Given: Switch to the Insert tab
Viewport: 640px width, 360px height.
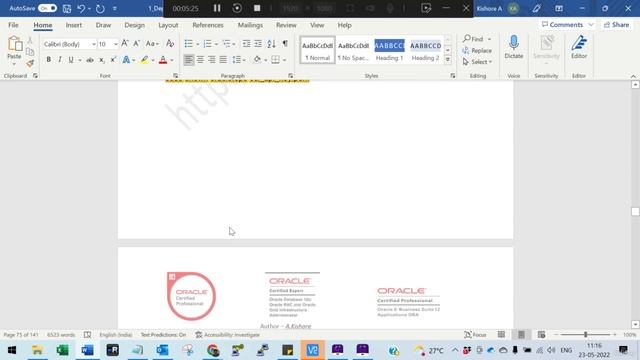Looking at the screenshot, I should tap(74, 25).
